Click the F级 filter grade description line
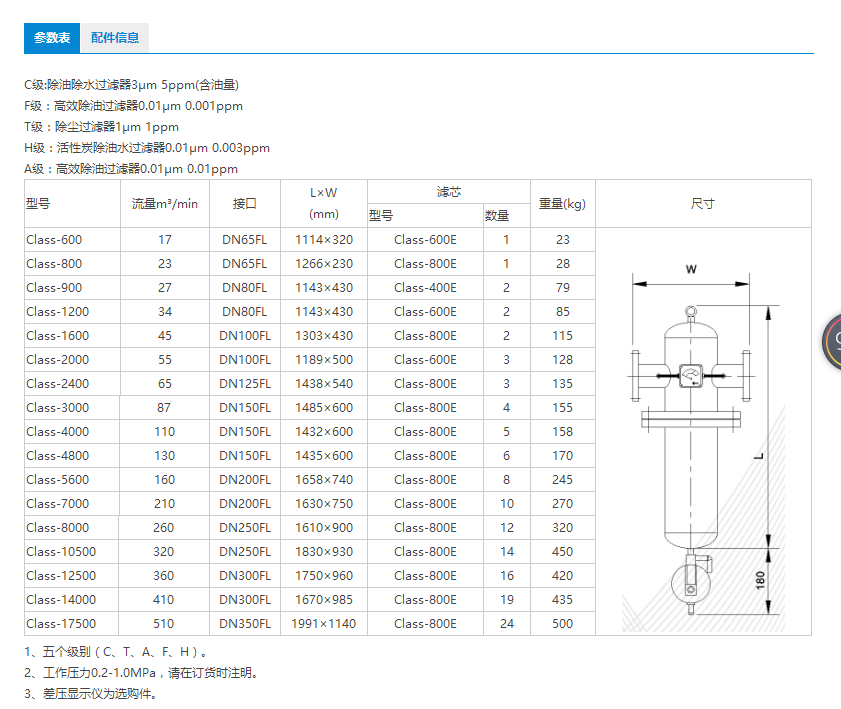841x709 pixels. 134,106
